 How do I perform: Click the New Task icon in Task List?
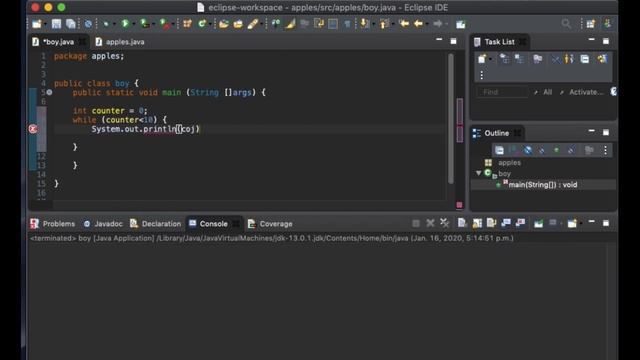482,59
